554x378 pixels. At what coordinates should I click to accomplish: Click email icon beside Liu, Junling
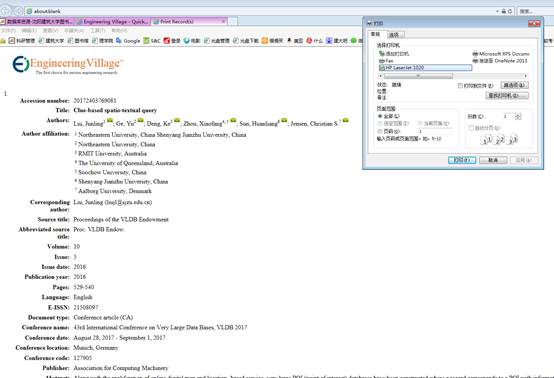(110, 120)
